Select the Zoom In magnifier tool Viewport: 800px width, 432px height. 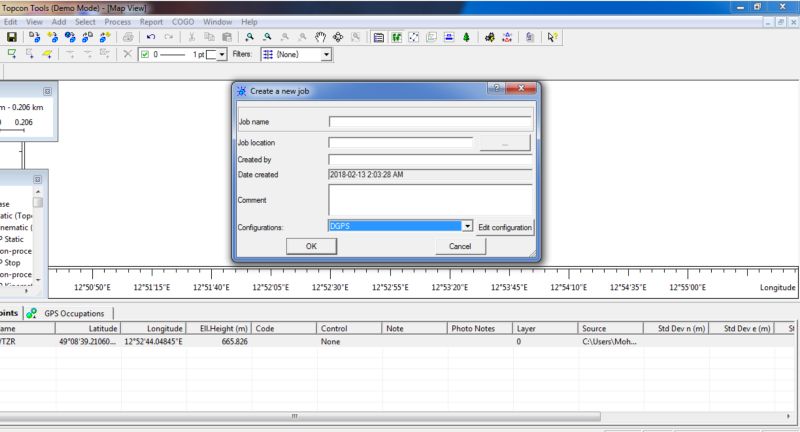[249, 37]
